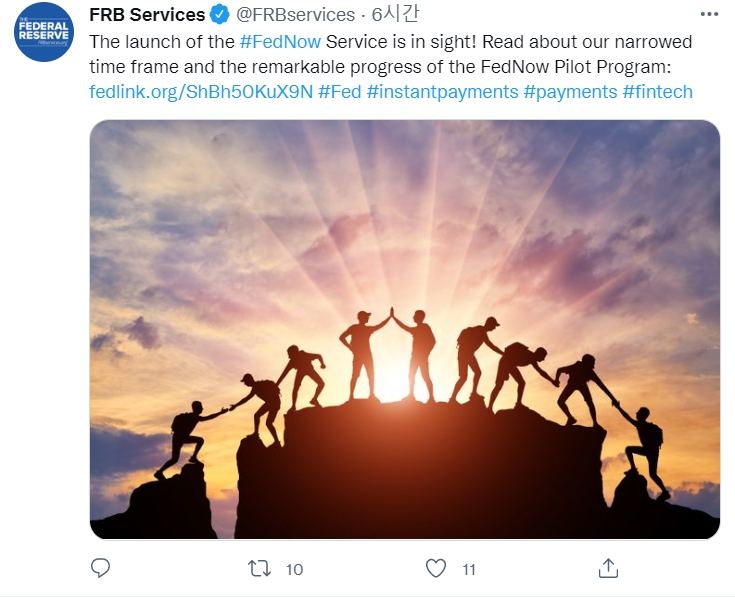Screen dimensions: 735x598
Task: Open the three-dot more options menu
Action: tap(709, 15)
